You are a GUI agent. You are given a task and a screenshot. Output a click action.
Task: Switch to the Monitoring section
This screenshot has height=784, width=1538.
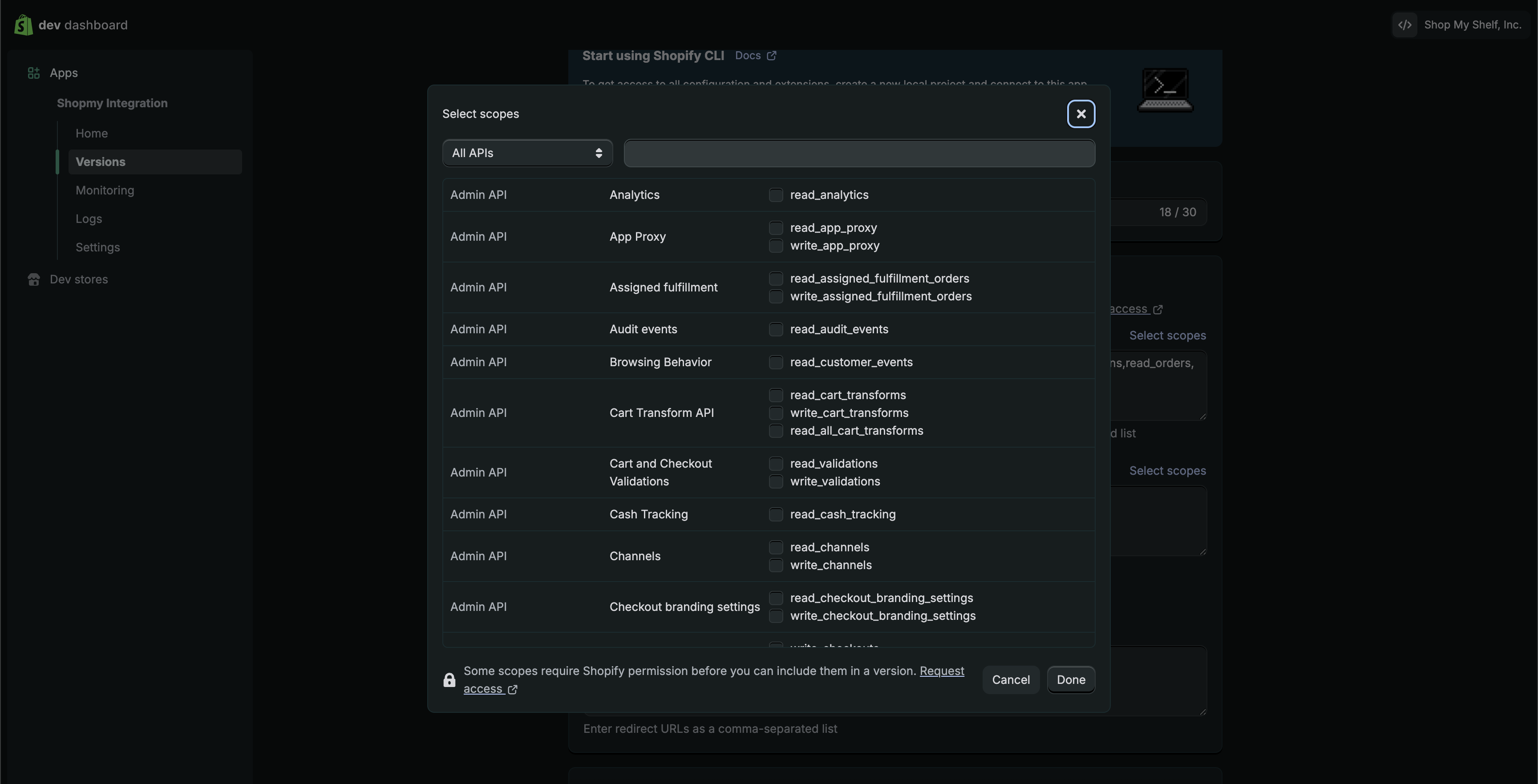105,190
